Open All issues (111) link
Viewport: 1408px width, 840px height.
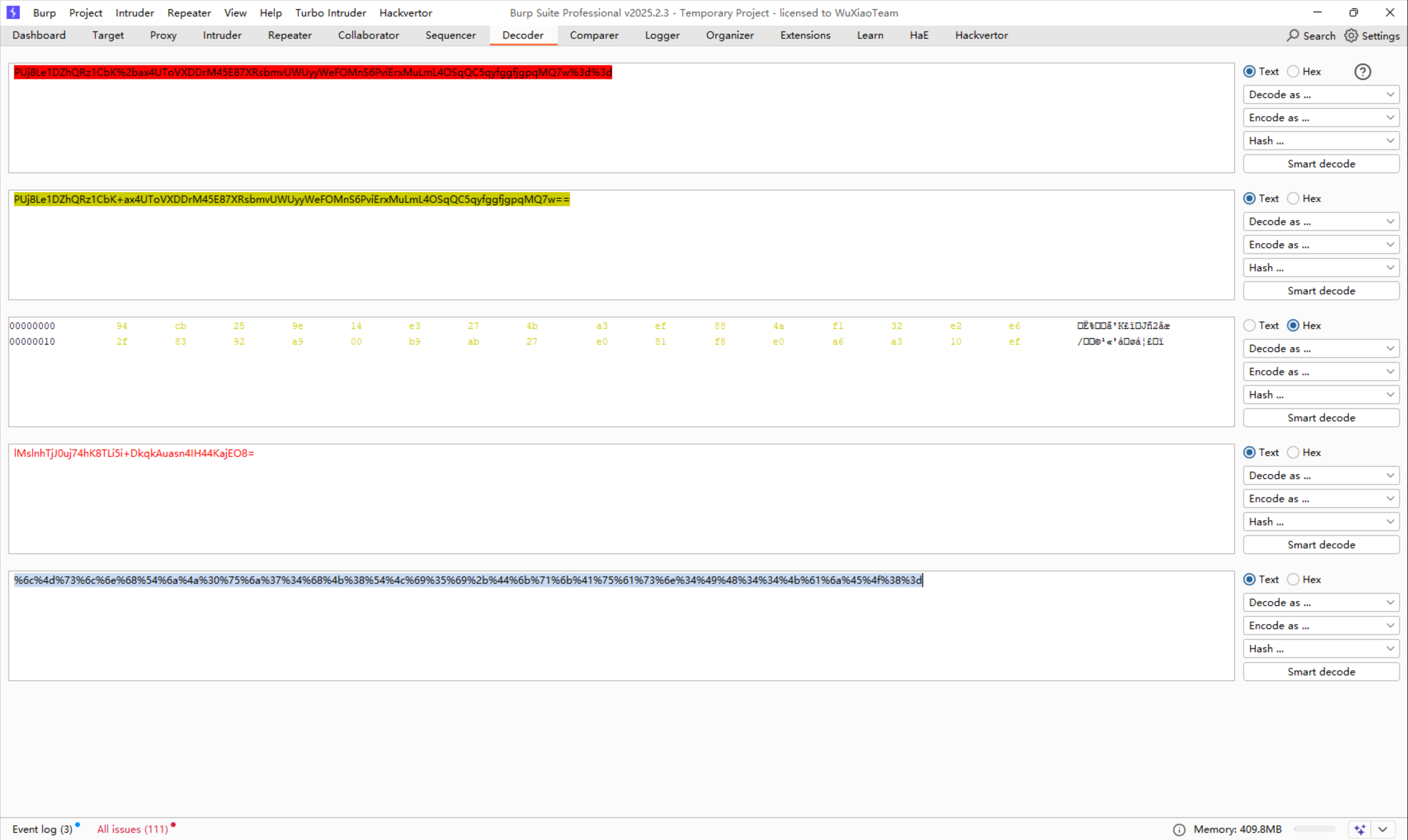(133, 829)
